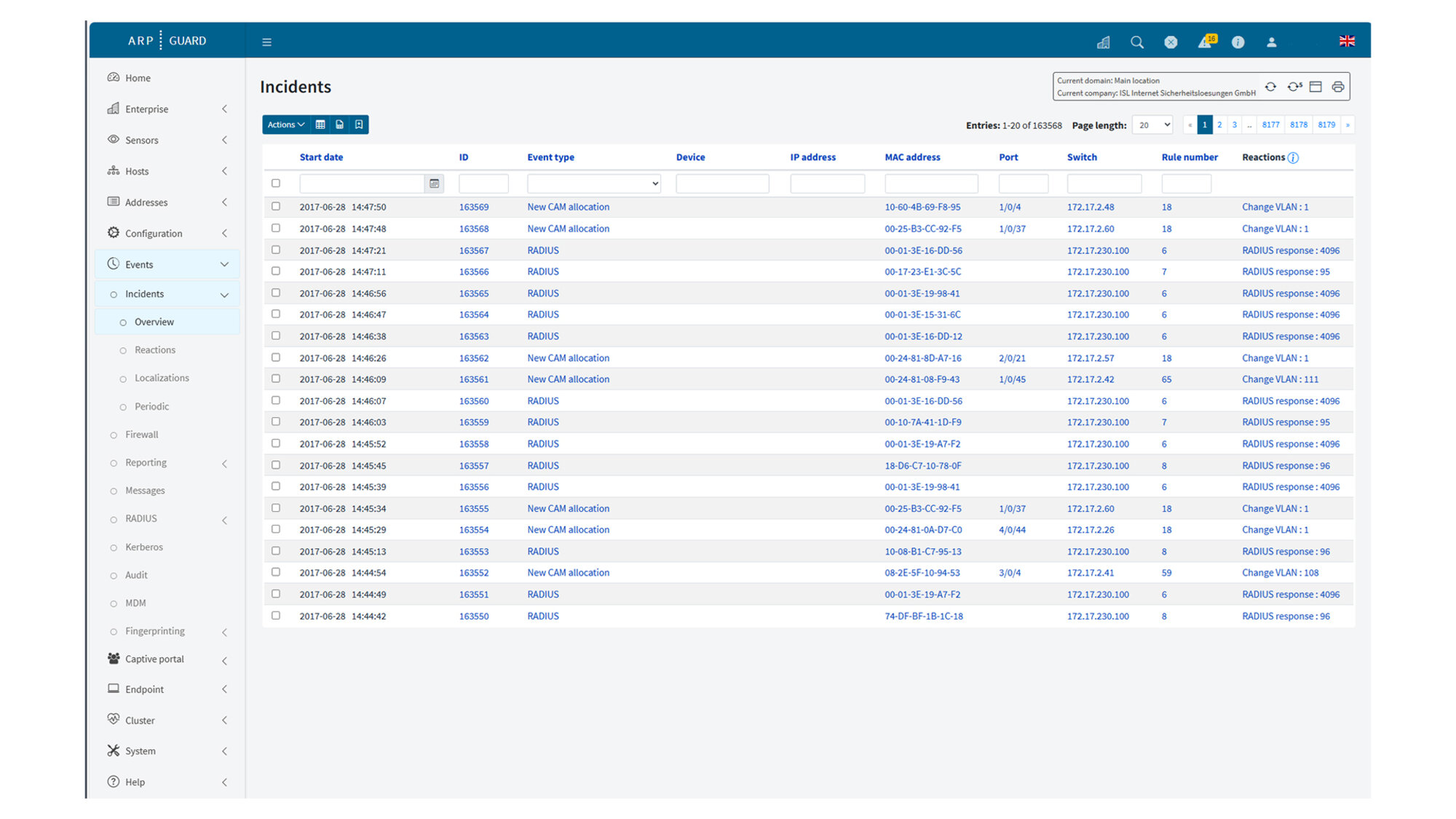The width and height of the screenshot is (1456, 819).
Task: Click the hamburger menu icon
Action: point(266,42)
